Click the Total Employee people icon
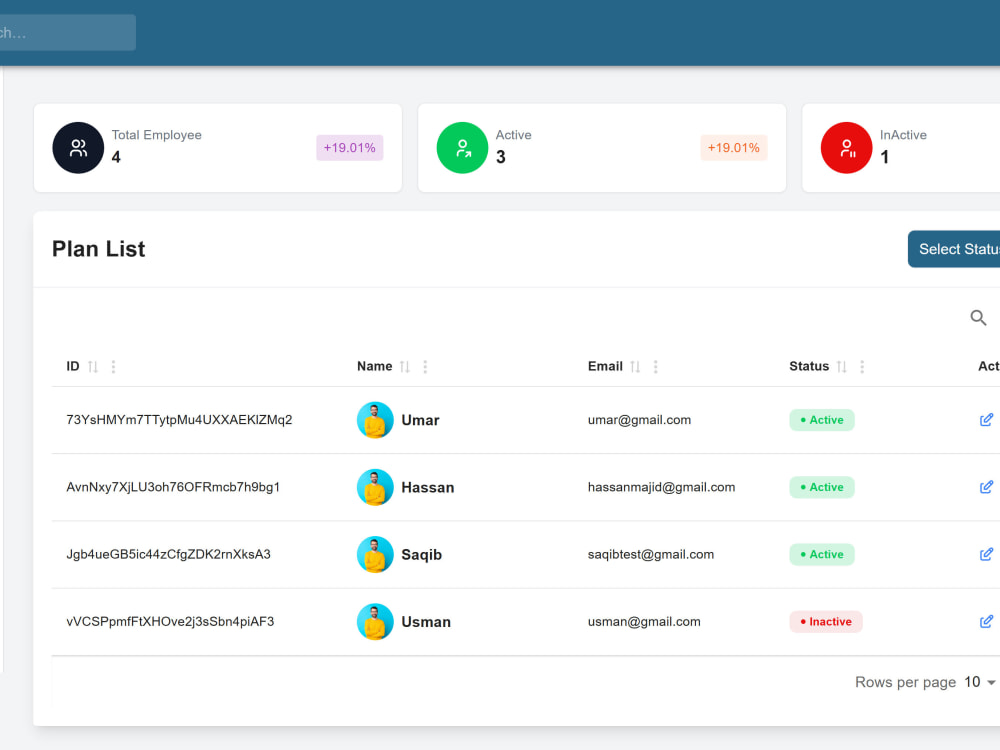This screenshot has width=1000, height=750. [x=78, y=147]
